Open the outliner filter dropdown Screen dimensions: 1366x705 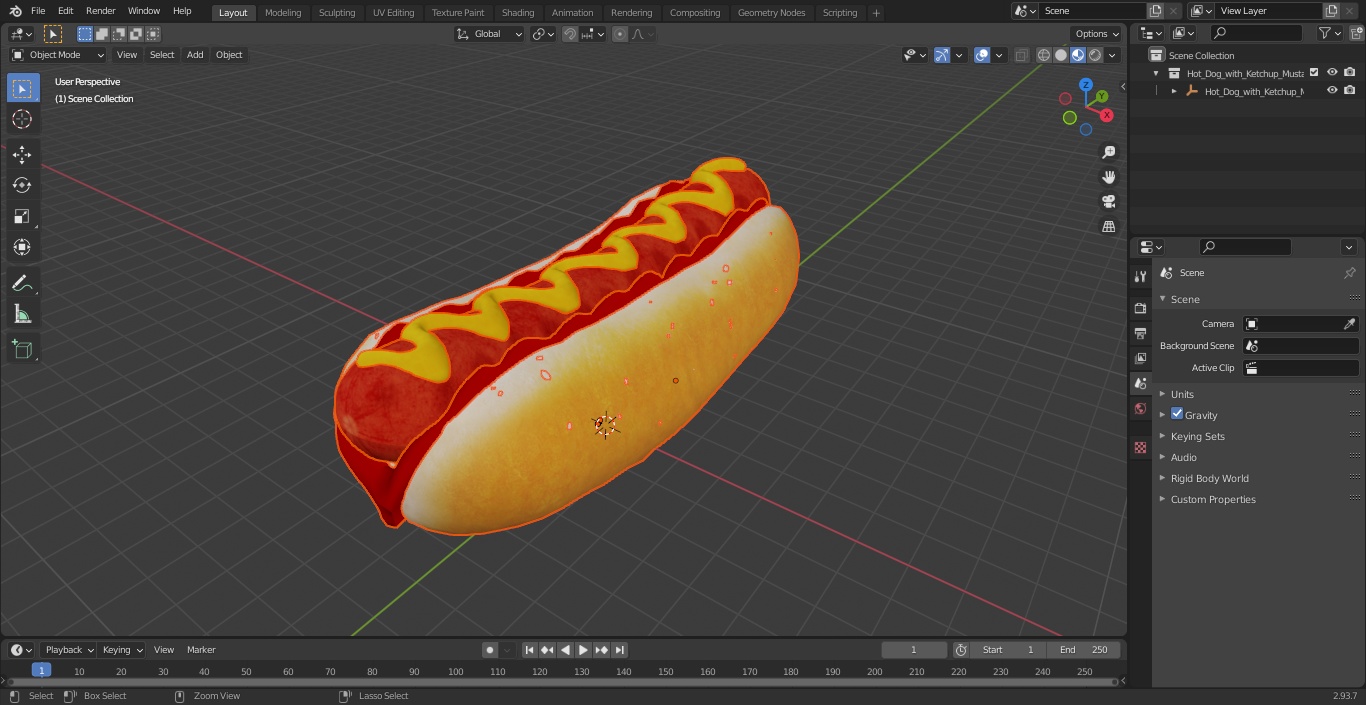(1330, 33)
